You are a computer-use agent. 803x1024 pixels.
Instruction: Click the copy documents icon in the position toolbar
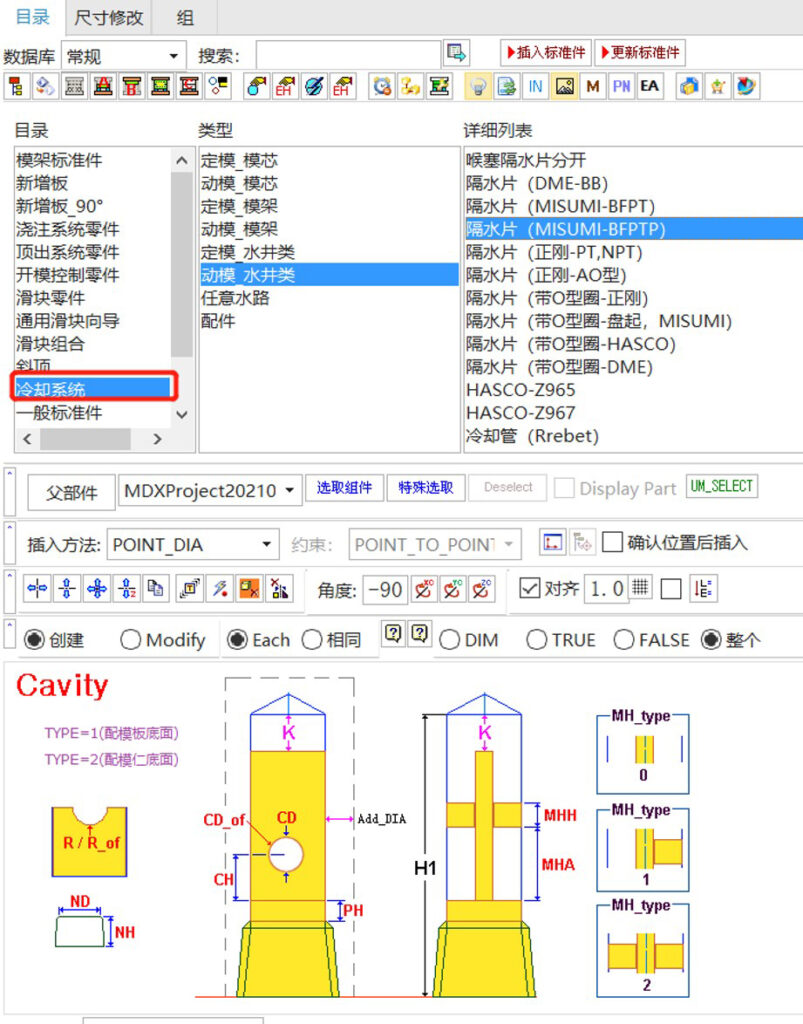pos(156,588)
